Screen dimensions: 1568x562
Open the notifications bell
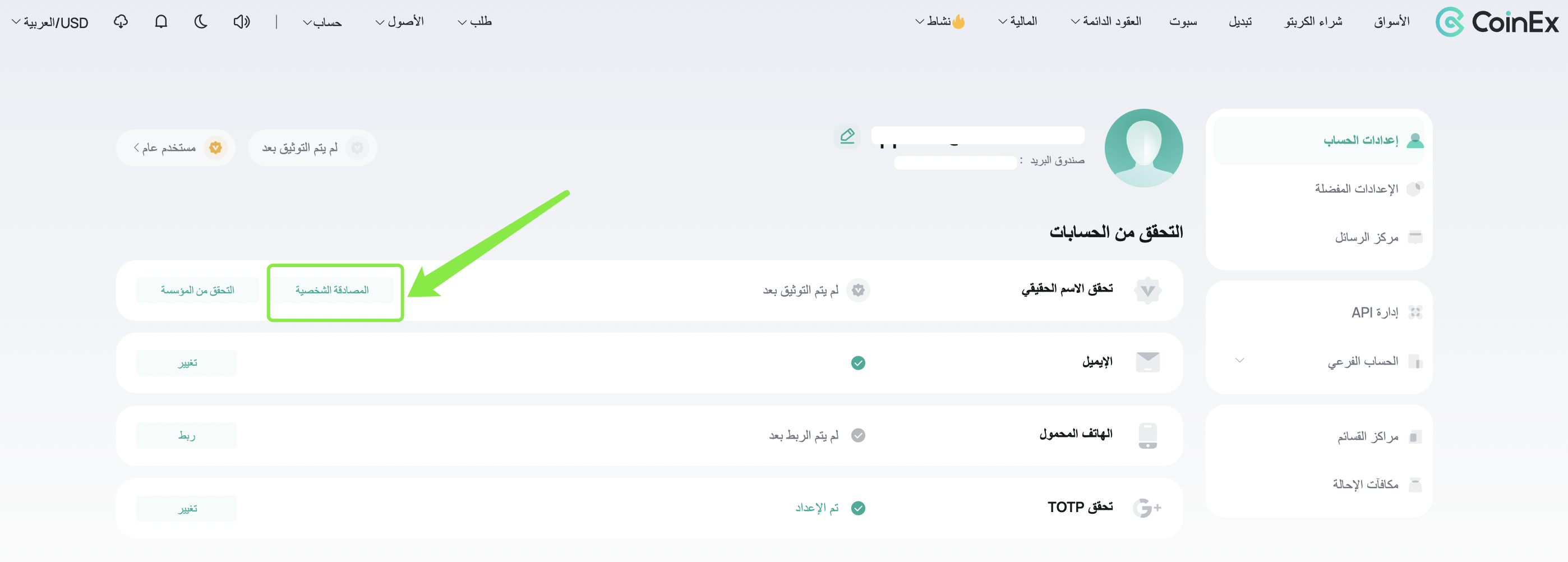[x=161, y=22]
